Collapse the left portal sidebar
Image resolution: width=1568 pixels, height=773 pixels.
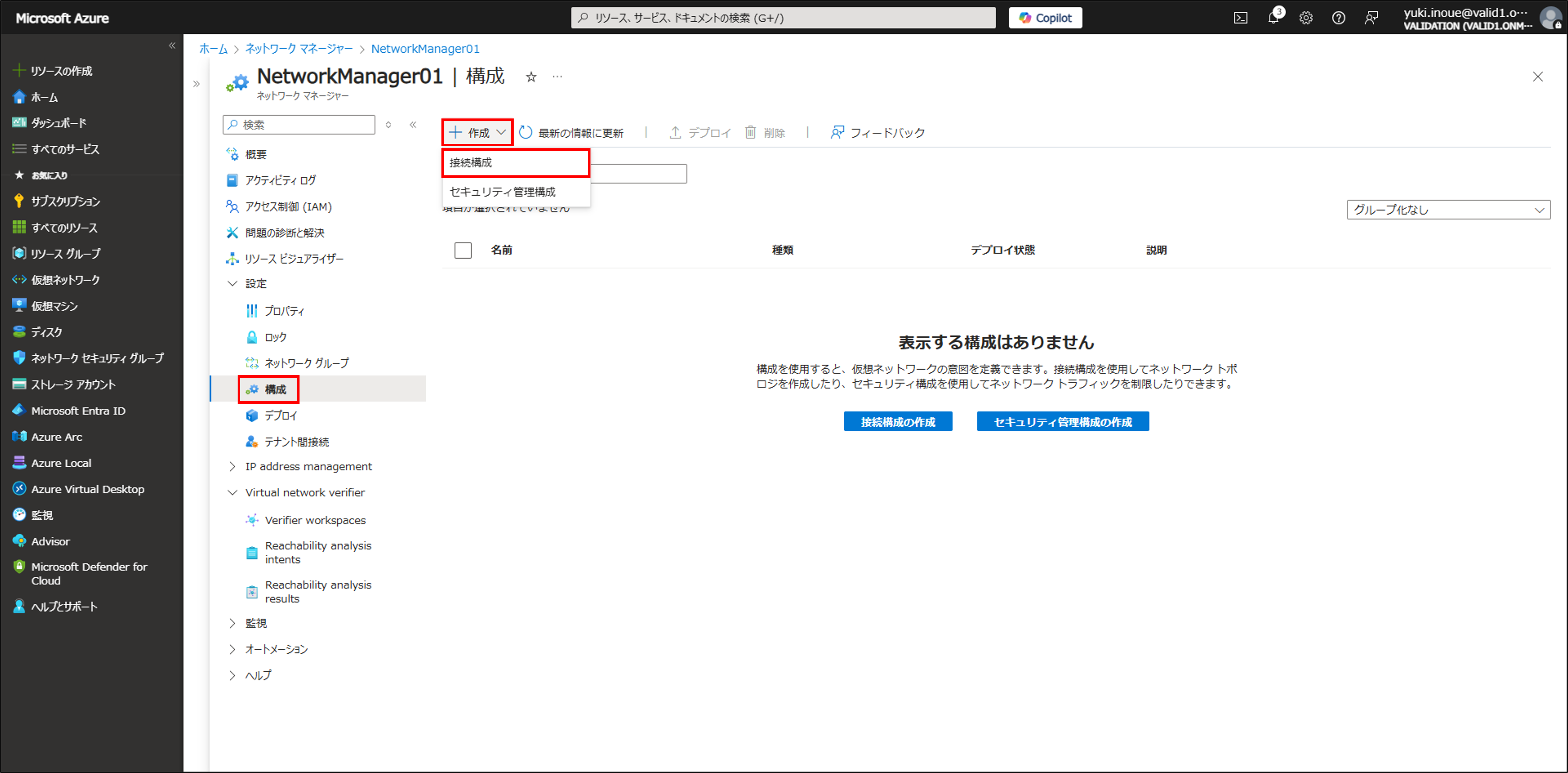tap(172, 46)
